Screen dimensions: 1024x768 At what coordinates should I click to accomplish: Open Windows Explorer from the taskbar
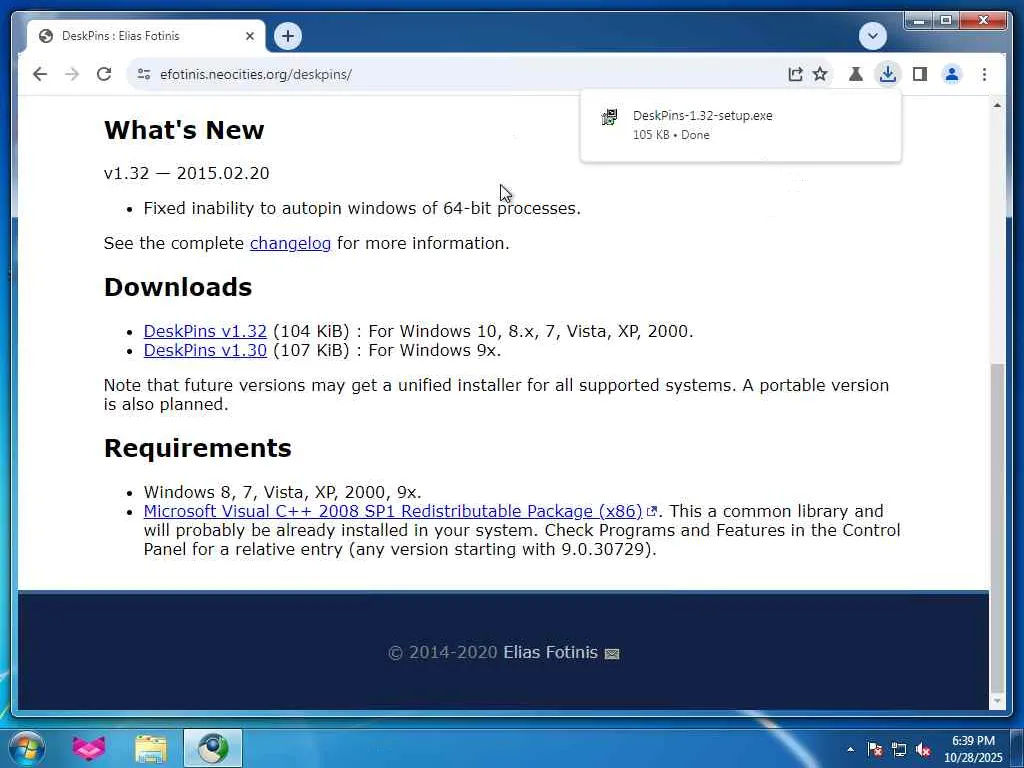[151, 748]
